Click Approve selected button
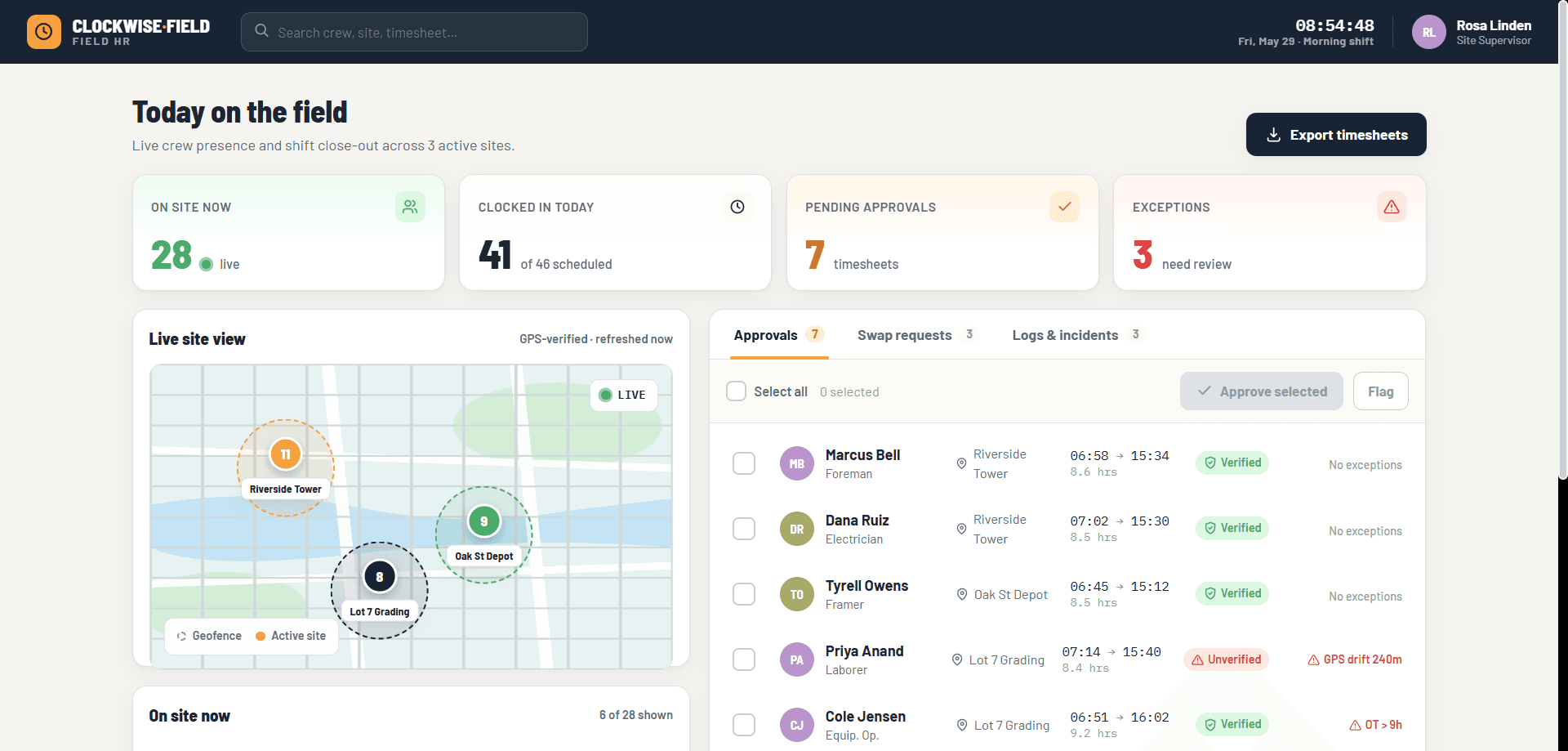 click(x=1262, y=391)
